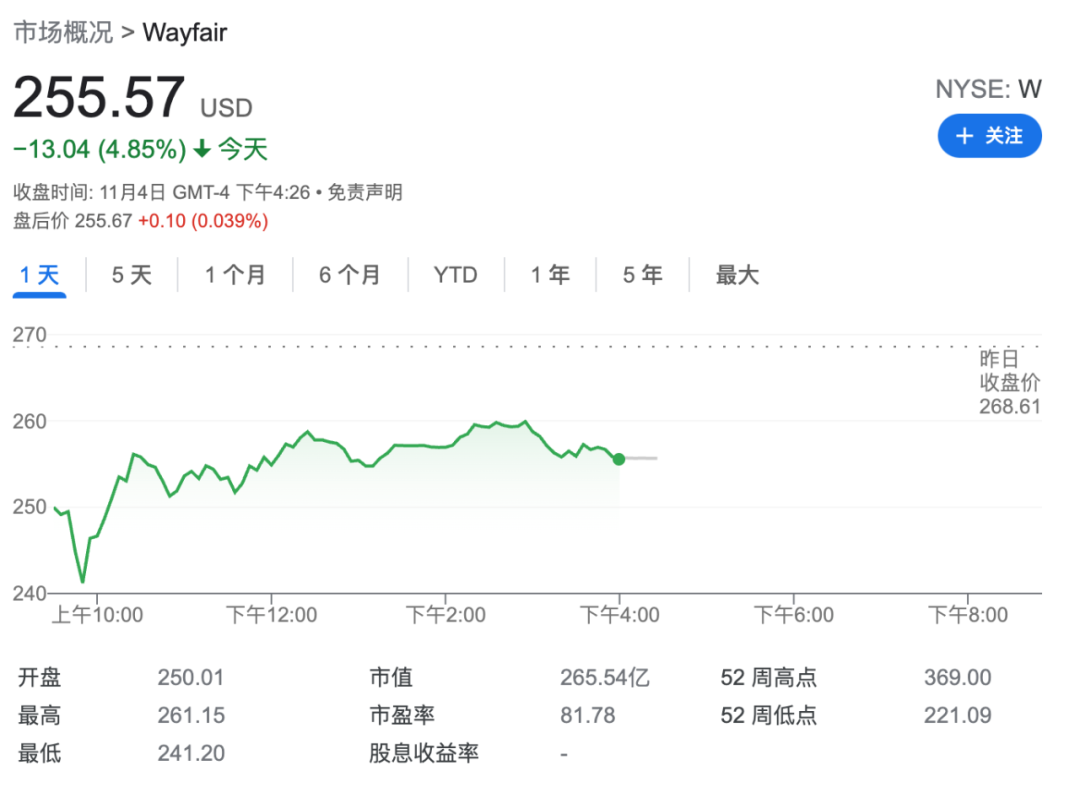Image resolution: width=1080 pixels, height=792 pixels.
Task: Select the 1 天 tab
Action: (39, 275)
